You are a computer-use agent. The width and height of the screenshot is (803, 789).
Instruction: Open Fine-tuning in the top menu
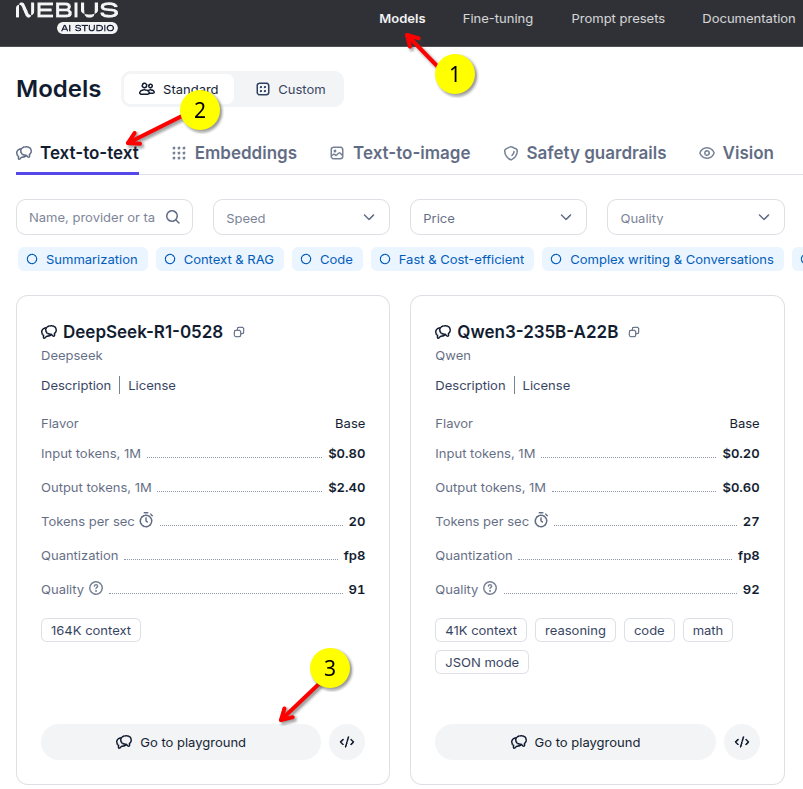pyautogui.click(x=498, y=19)
